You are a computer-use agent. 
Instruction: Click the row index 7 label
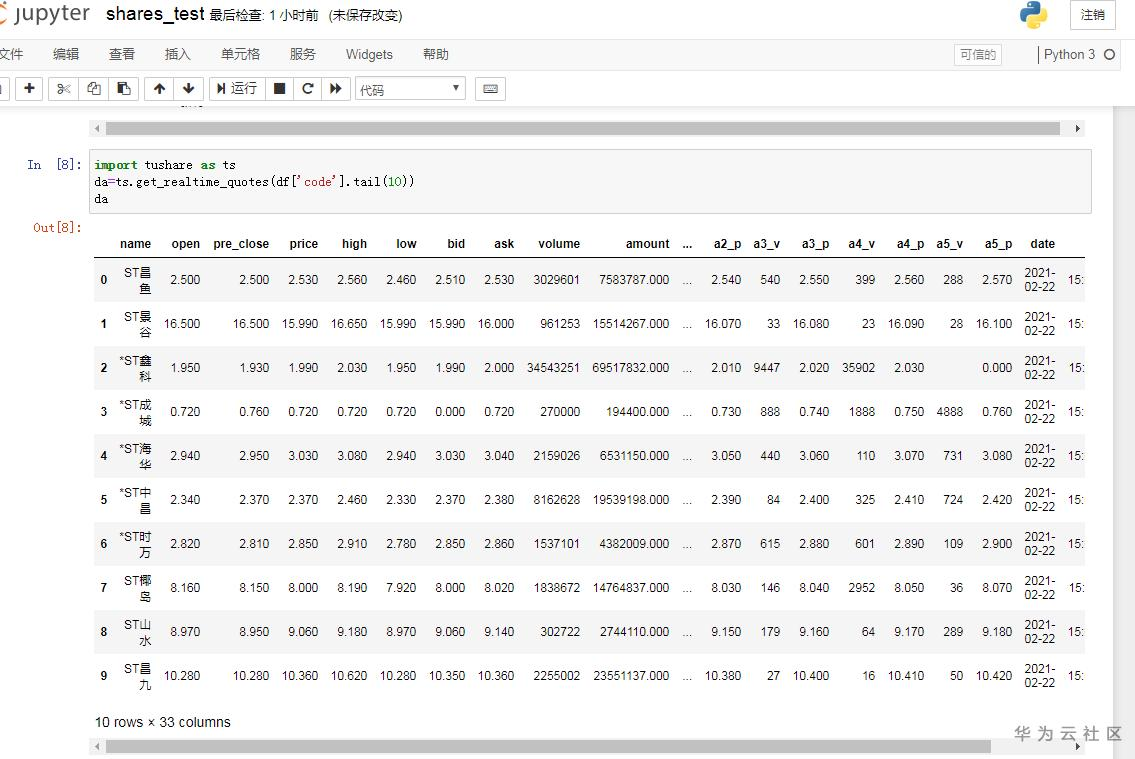tap(104, 588)
